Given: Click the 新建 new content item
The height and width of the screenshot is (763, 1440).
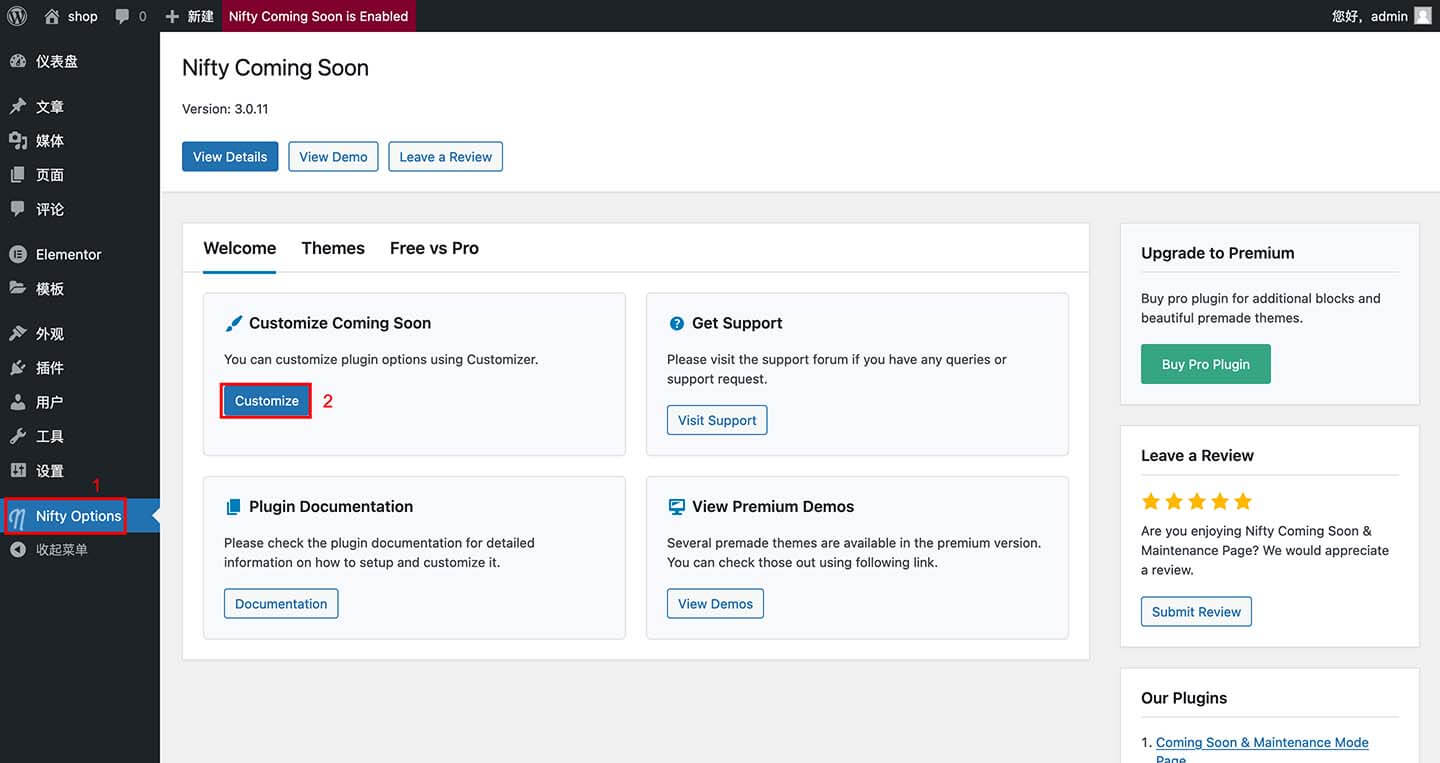Looking at the screenshot, I should 190,16.
